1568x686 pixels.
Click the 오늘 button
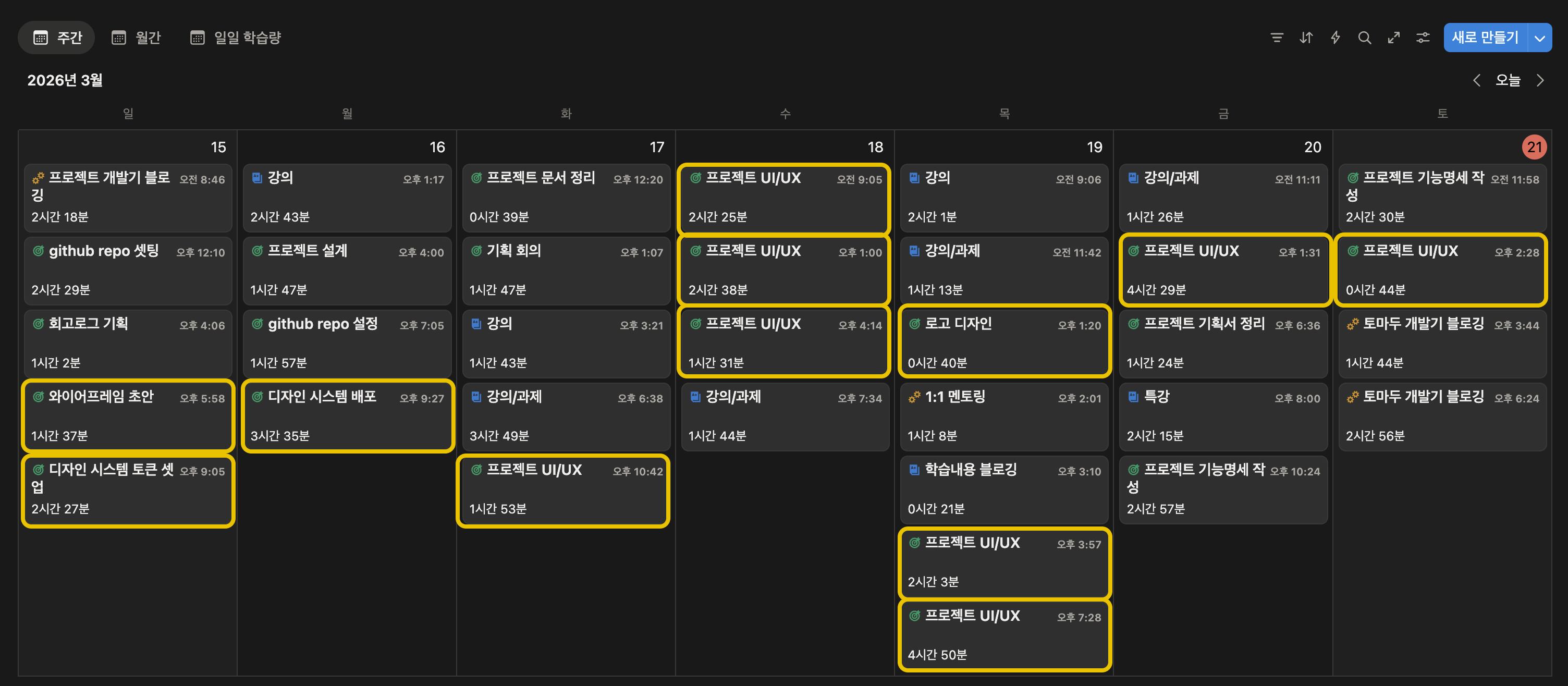point(1508,80)
